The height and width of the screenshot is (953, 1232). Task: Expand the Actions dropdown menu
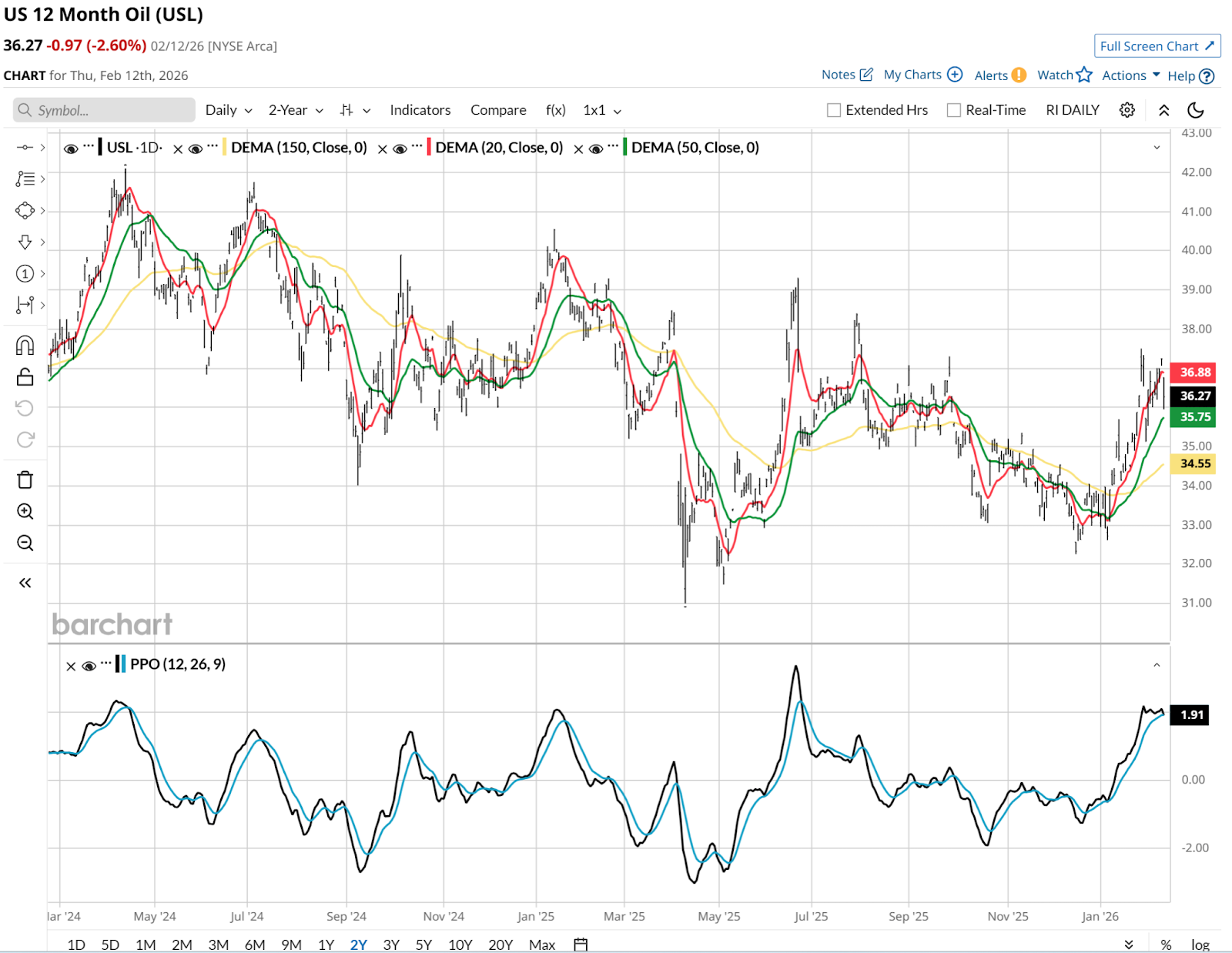[1130, 75]
